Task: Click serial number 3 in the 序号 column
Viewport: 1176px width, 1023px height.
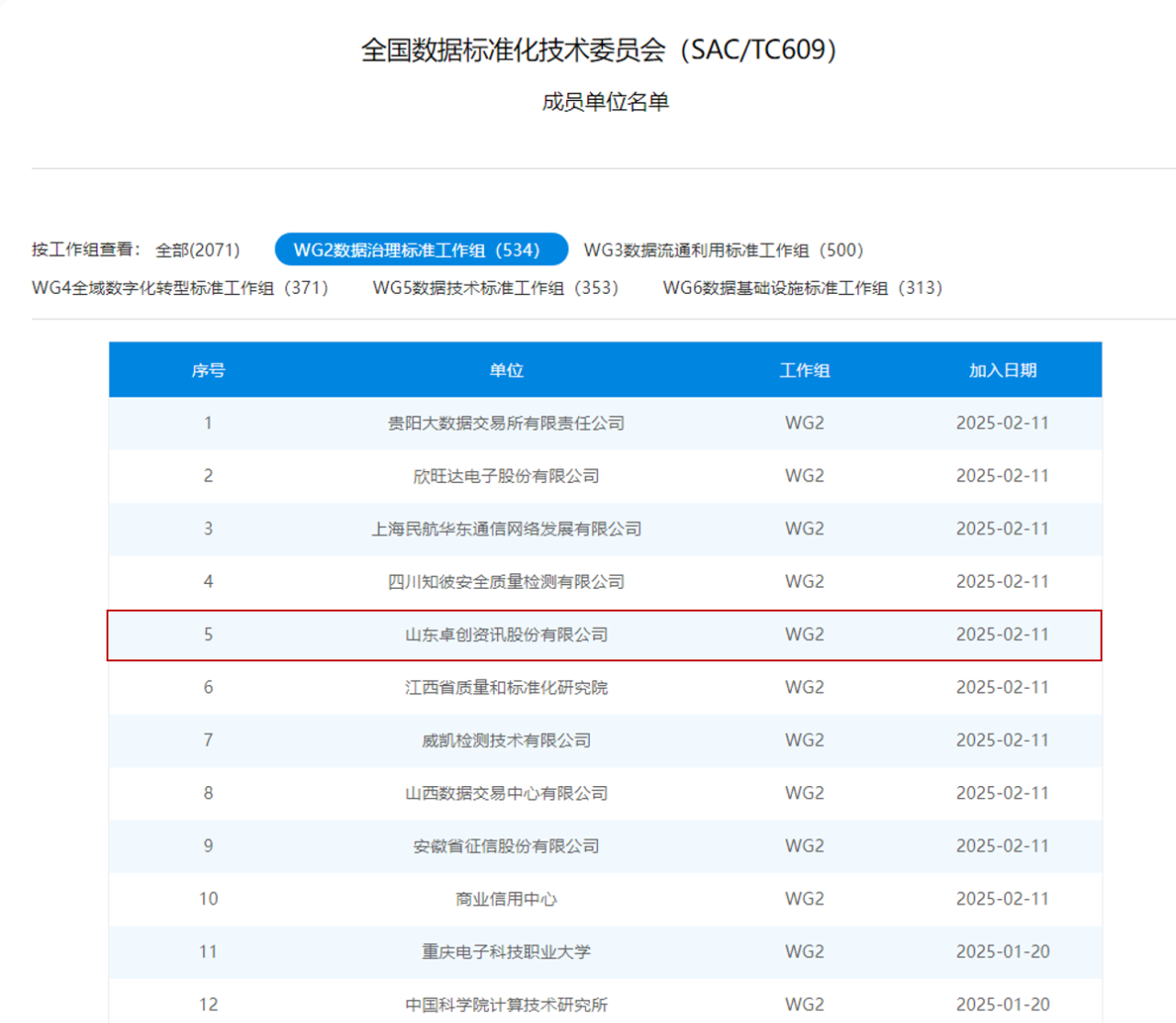Action: [x=209, y=529]
